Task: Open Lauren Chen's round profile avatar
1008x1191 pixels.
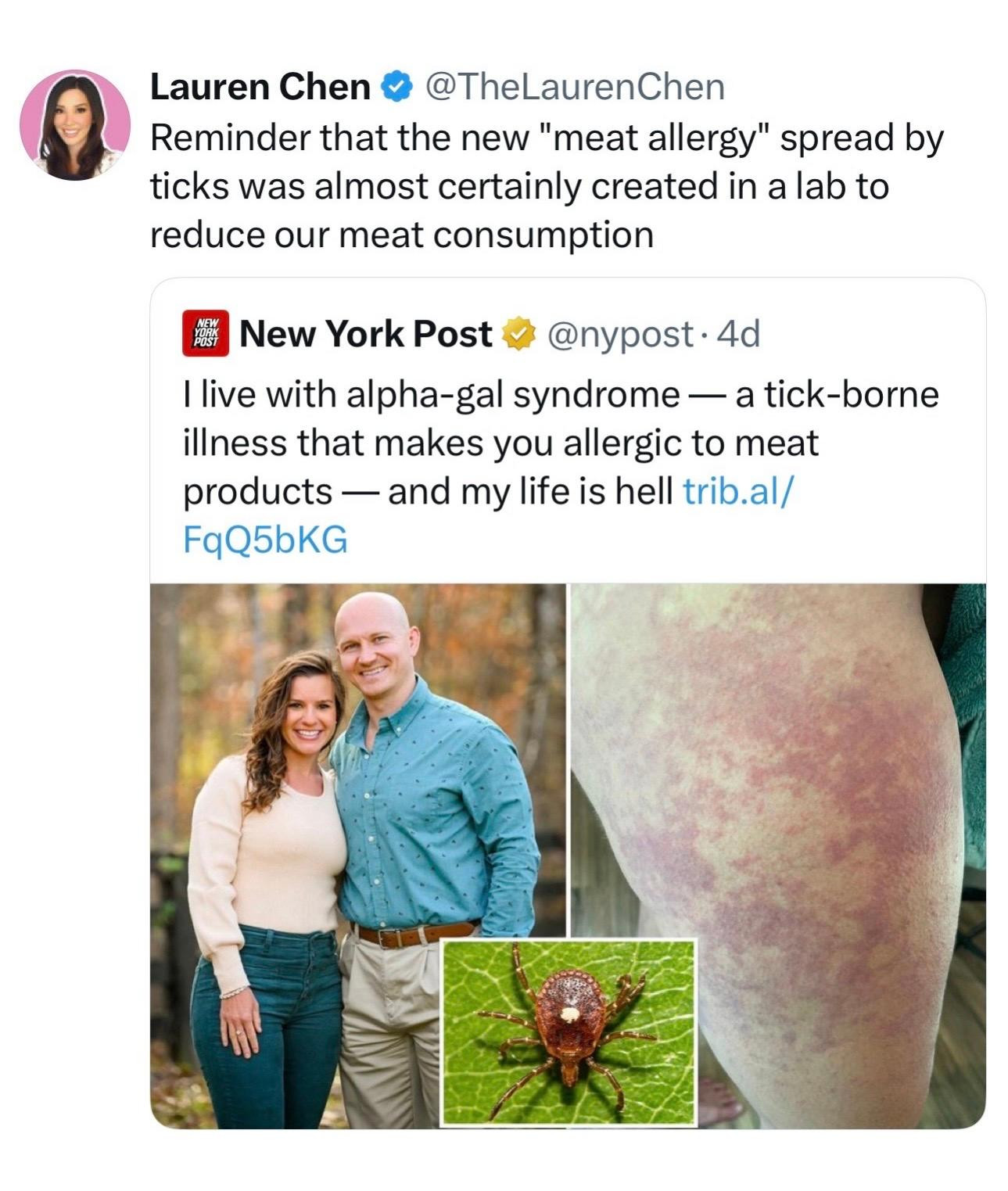Action: (75, 125)
